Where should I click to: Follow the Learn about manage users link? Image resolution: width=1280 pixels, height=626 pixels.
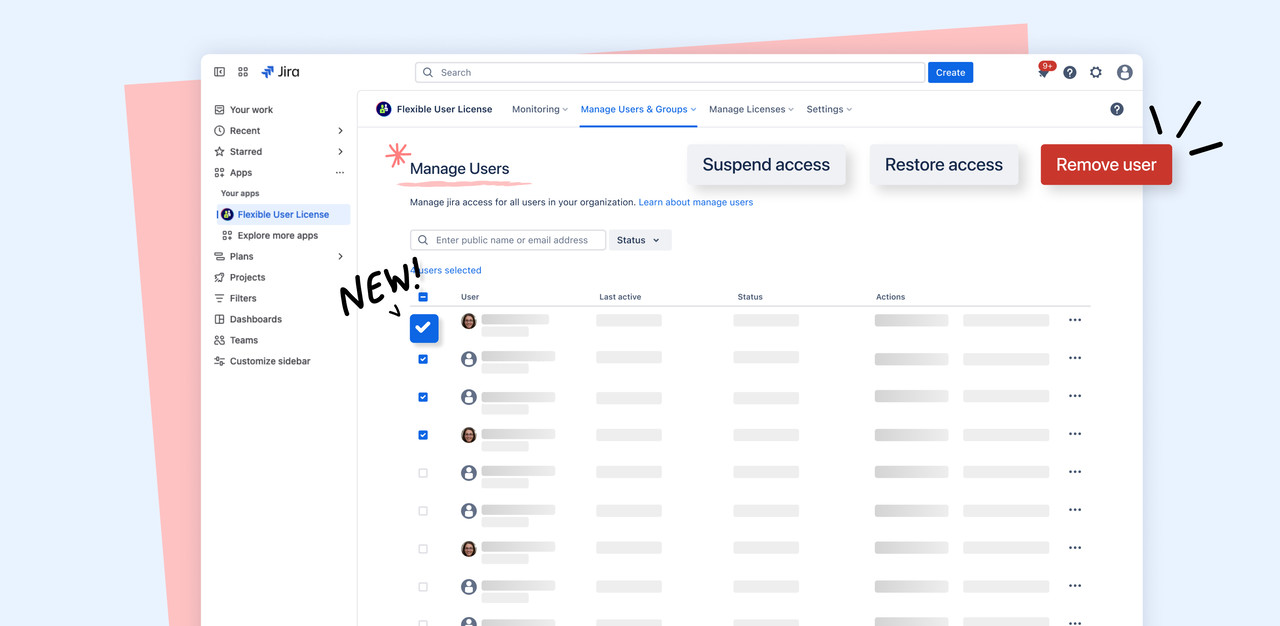click(696, 202)
